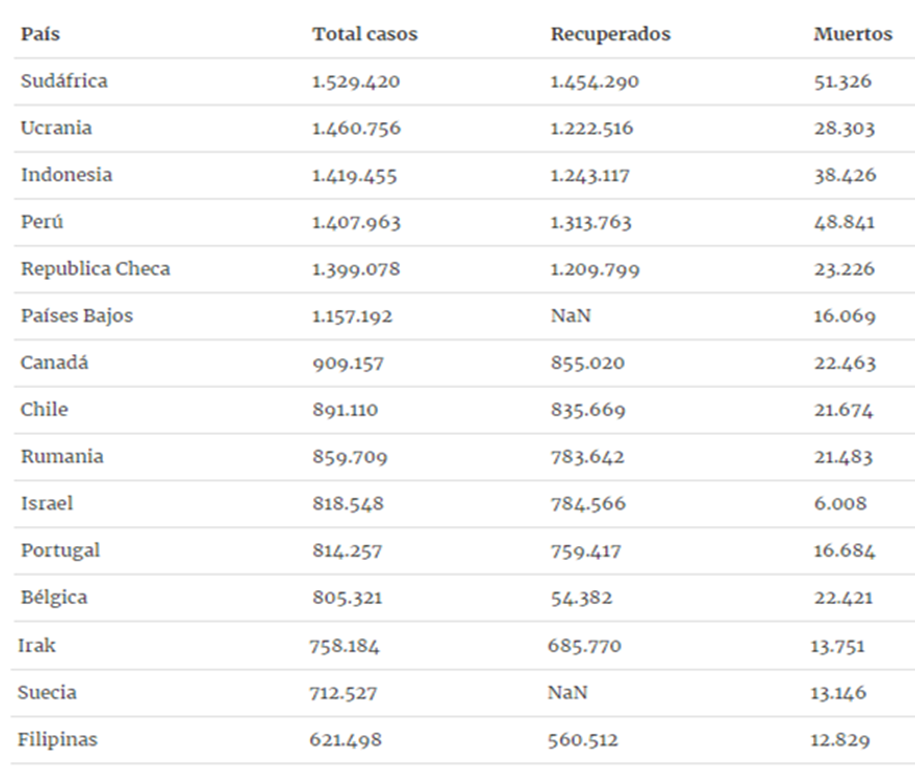Click Indonesia total cases 1.419.455
Screen dimensions: 916x772
coord(354,175)
